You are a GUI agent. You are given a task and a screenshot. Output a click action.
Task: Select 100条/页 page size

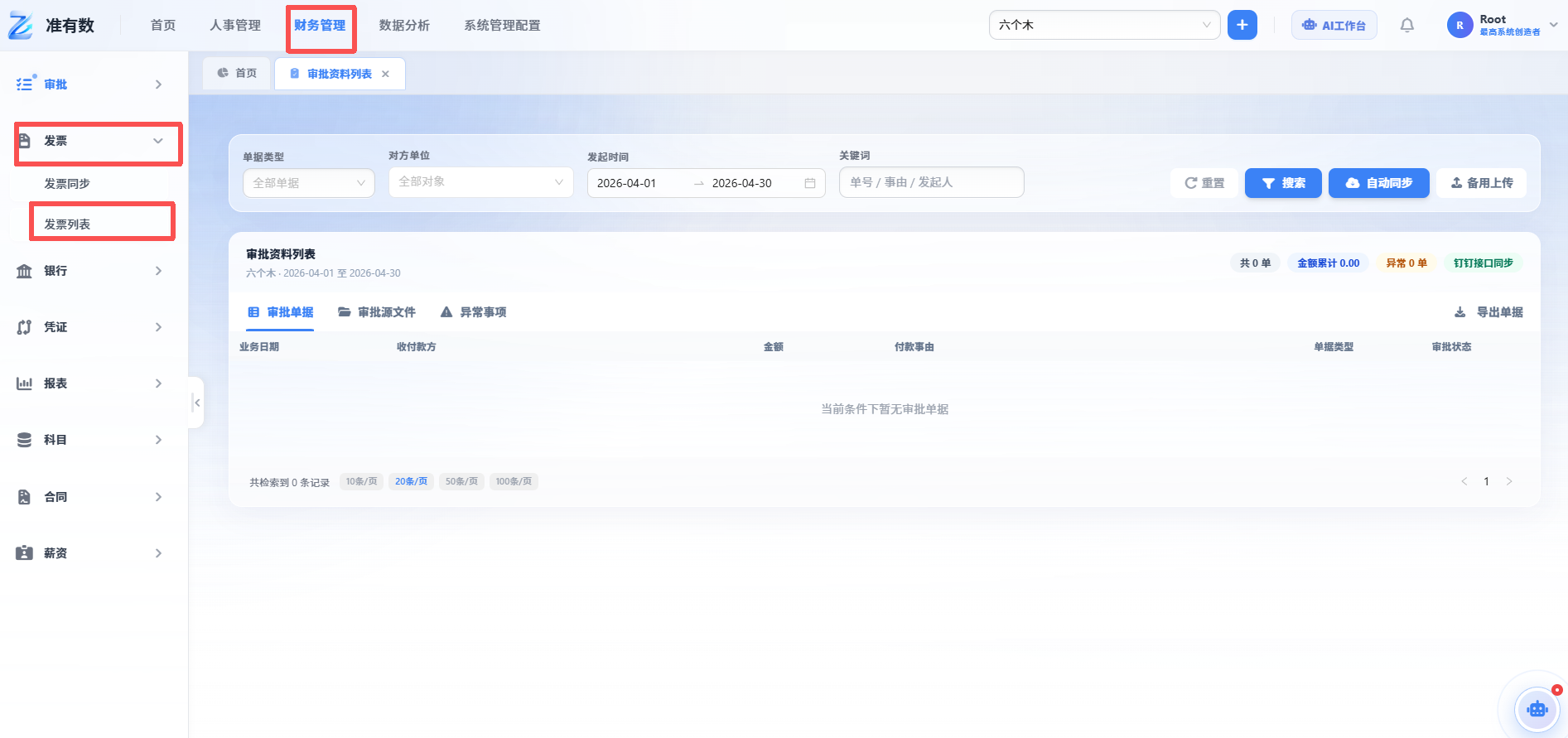click(514, 481)
